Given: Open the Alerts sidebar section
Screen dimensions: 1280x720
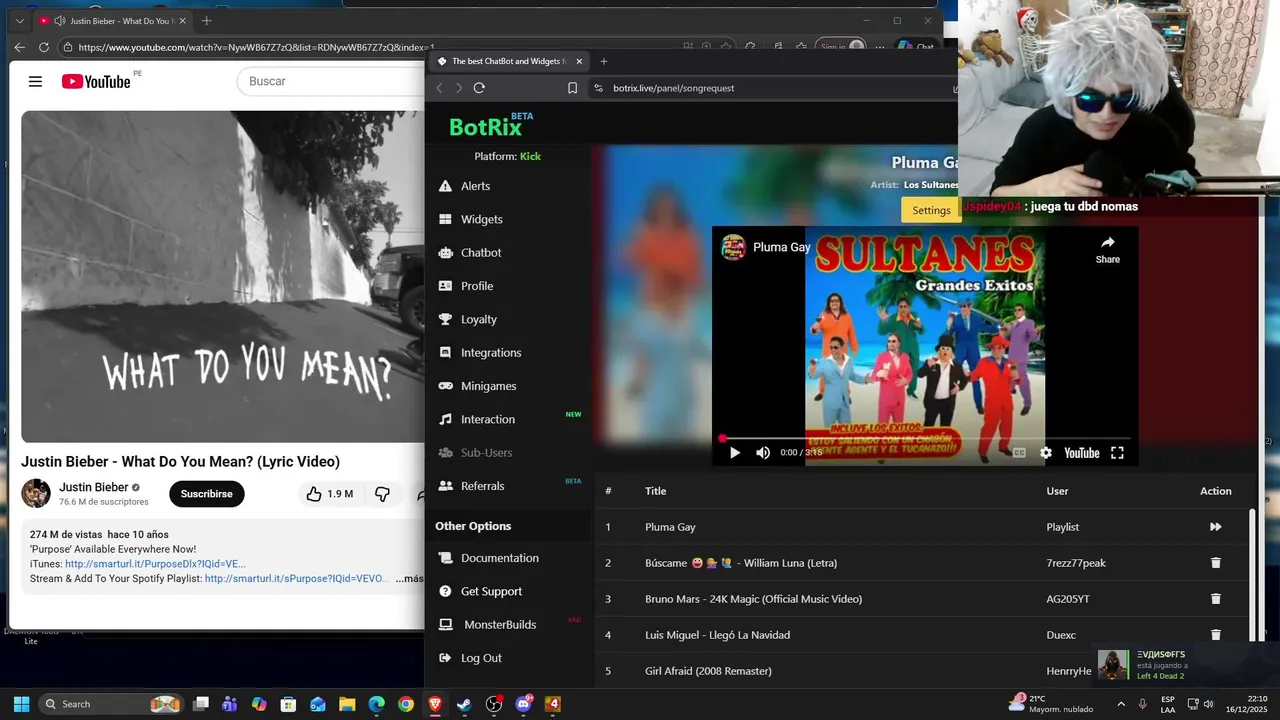Looking at the screenshot, I should 475,186.
